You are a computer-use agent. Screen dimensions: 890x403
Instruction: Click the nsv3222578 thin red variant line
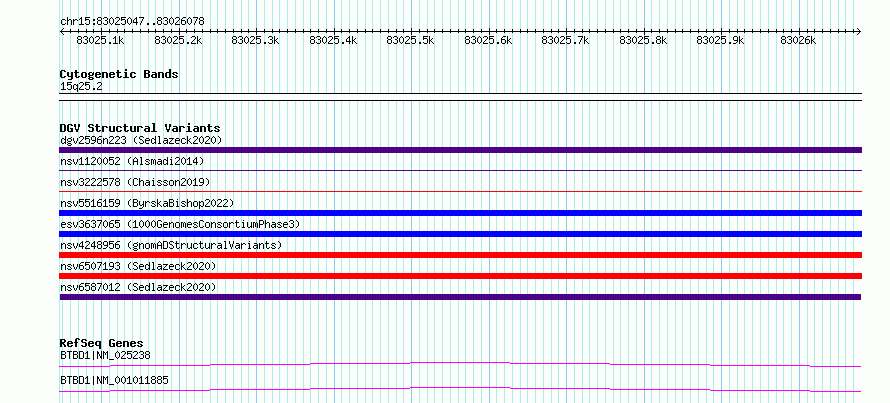pyautogui.click(x=460, y=191)
